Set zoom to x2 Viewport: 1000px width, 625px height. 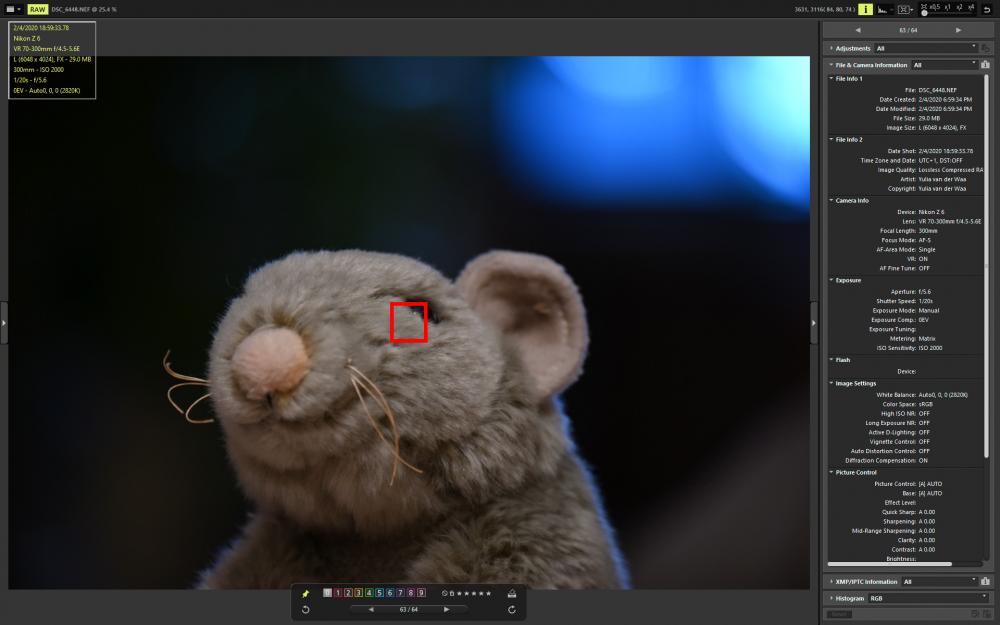coord(959,6)
